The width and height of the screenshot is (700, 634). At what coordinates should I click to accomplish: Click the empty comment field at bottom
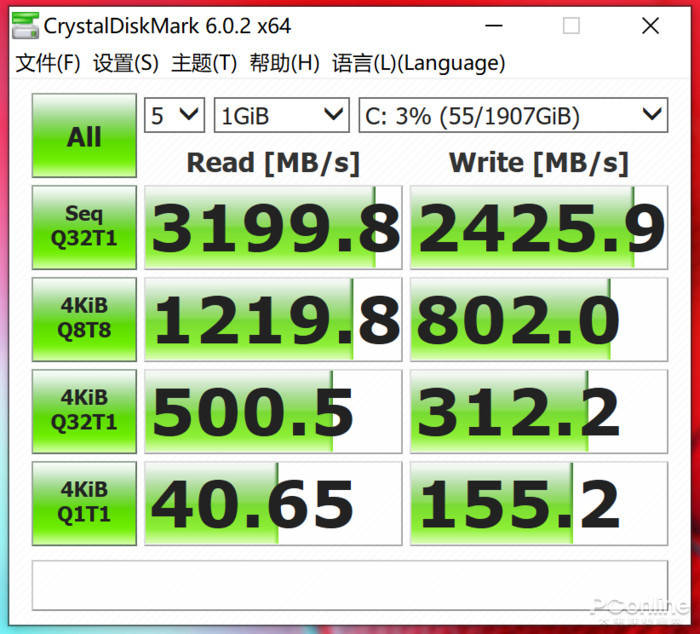click(350, 585)
